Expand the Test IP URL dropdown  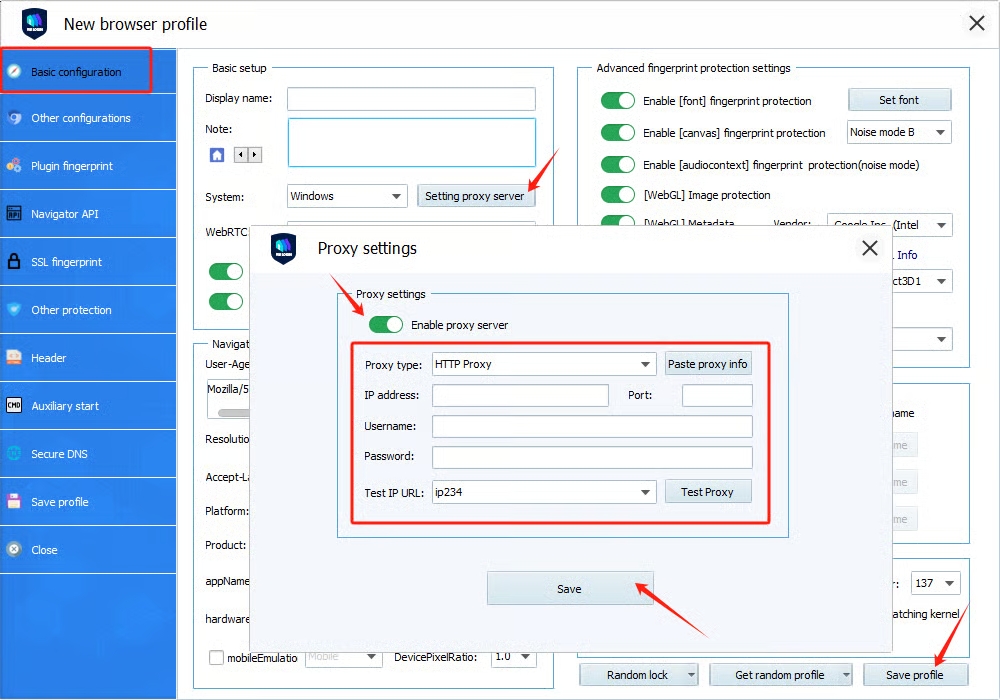tap(544, 492)
